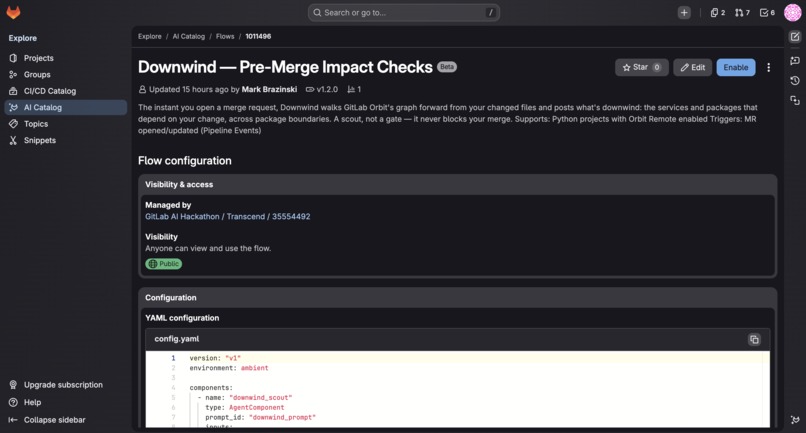Open Snippets in the sidebar
The image size is (806, 433).
click(x=65, y=140)
